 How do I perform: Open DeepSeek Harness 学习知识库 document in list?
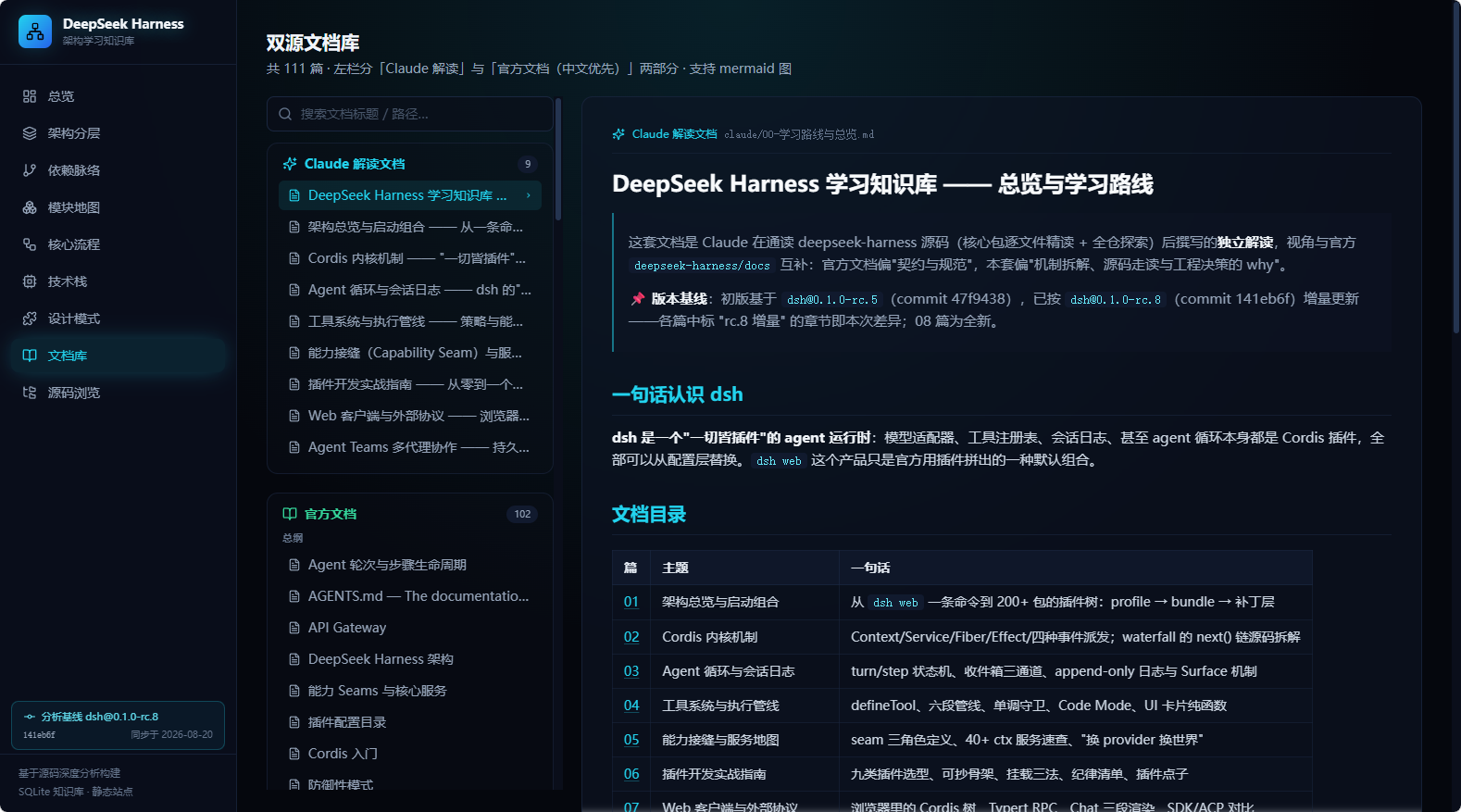pos(410,195)
